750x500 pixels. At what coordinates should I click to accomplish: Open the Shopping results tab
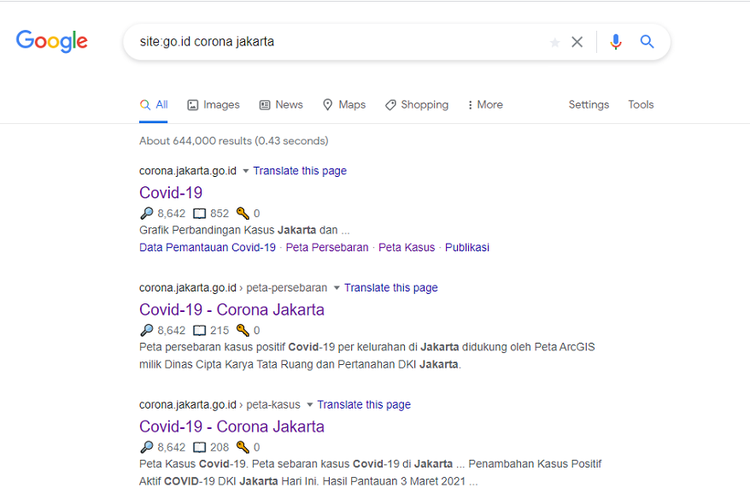click(x=417, y=105)
